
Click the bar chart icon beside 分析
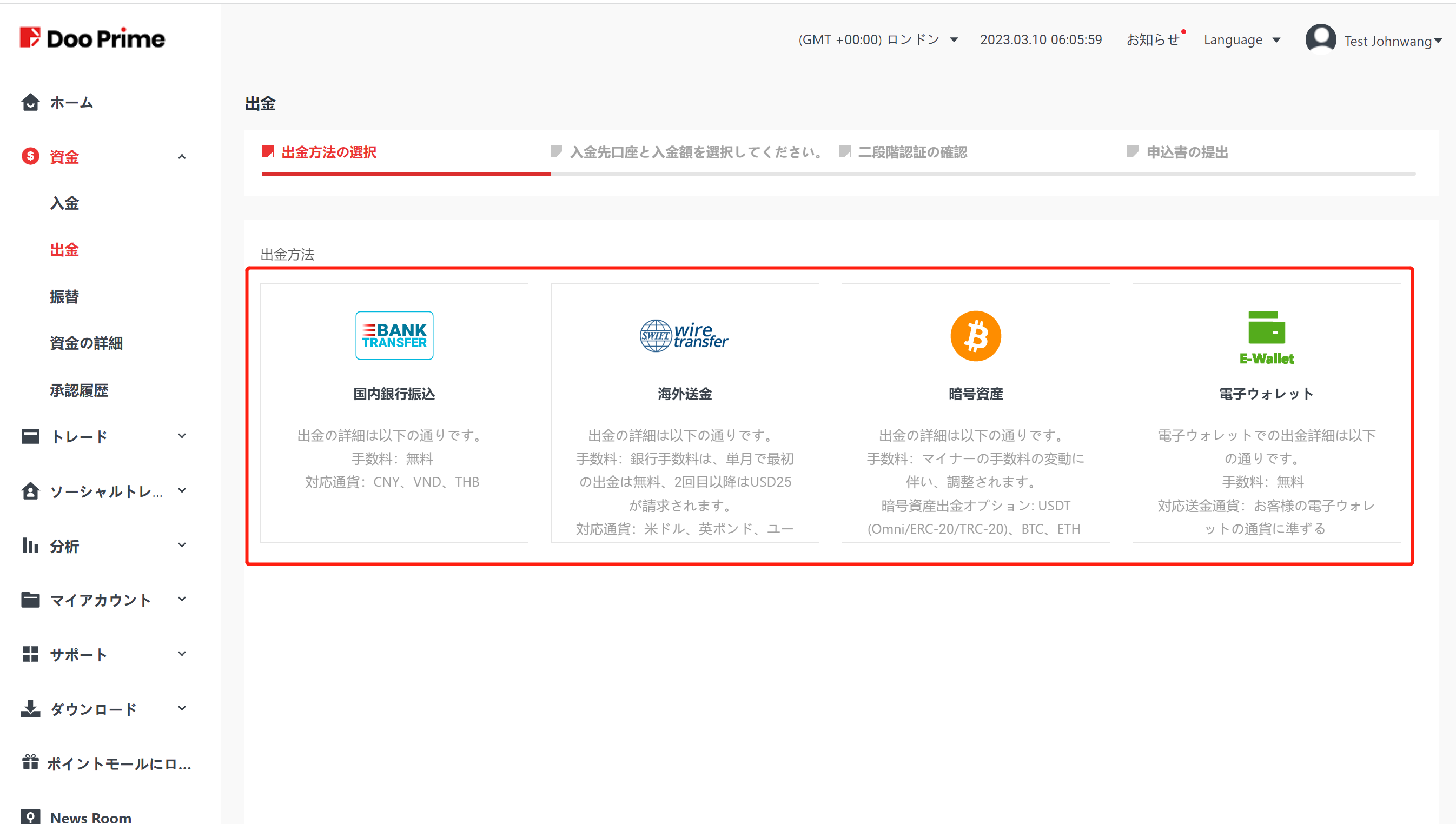(30, 546)
